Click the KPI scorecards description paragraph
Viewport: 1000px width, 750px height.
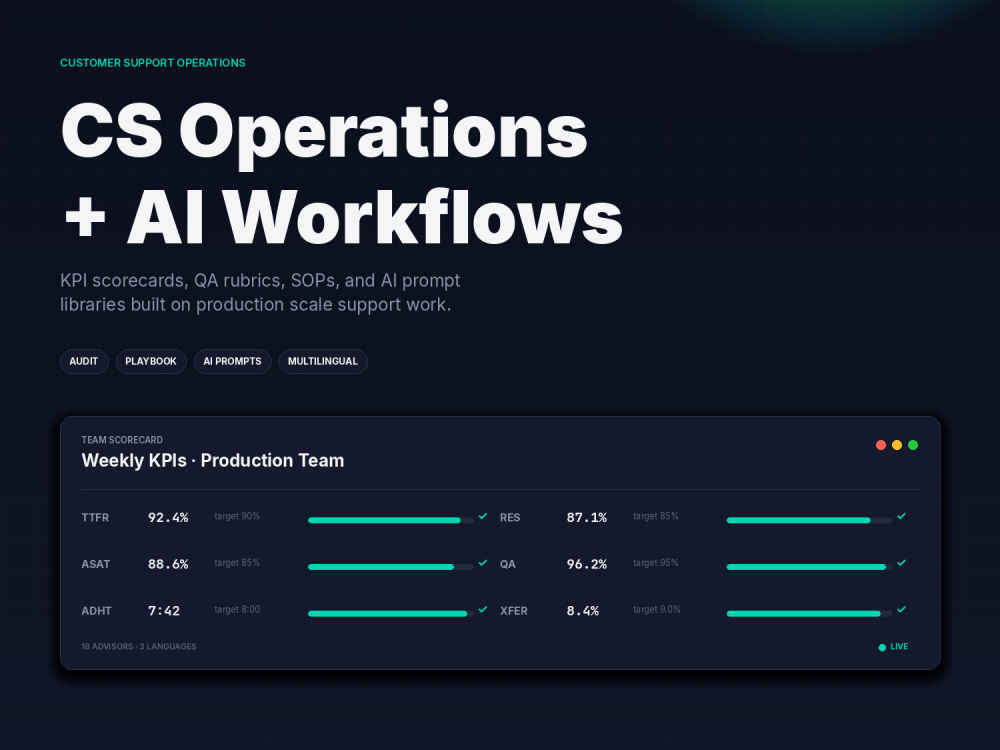pos(260,292)
